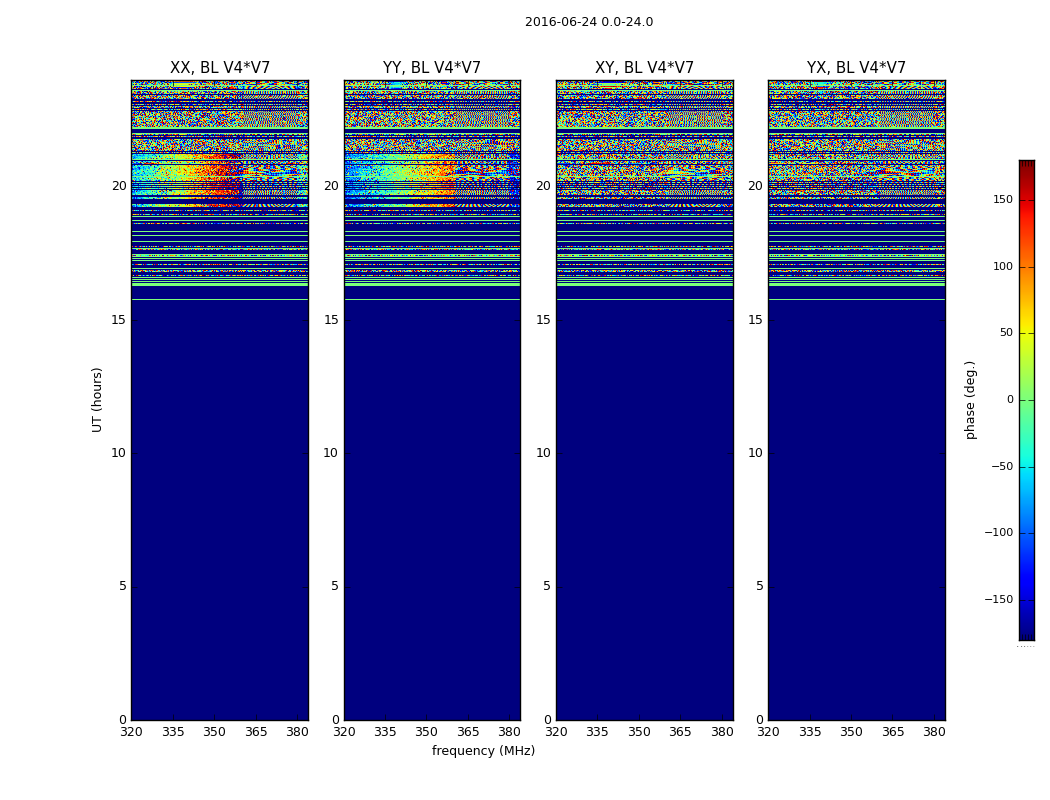Click the dark blue area in XY panel

[x=644, y=509]
